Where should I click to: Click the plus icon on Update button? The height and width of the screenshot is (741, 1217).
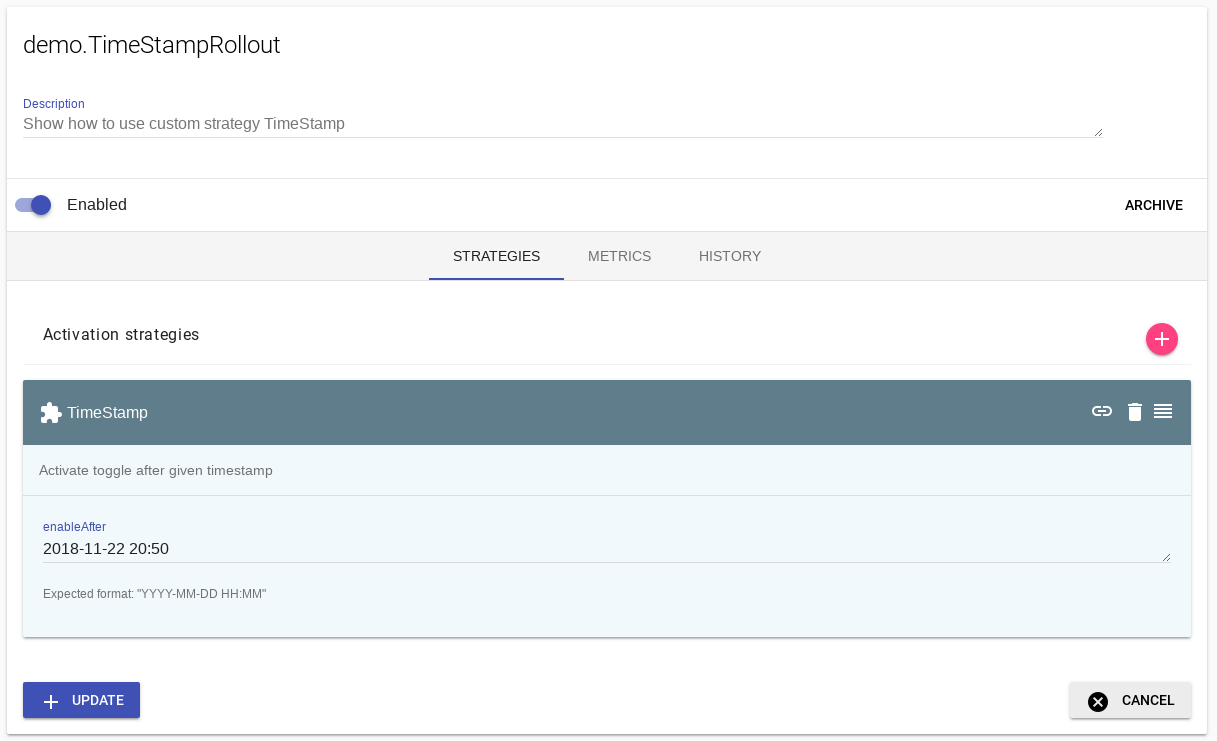pos(51,701)
